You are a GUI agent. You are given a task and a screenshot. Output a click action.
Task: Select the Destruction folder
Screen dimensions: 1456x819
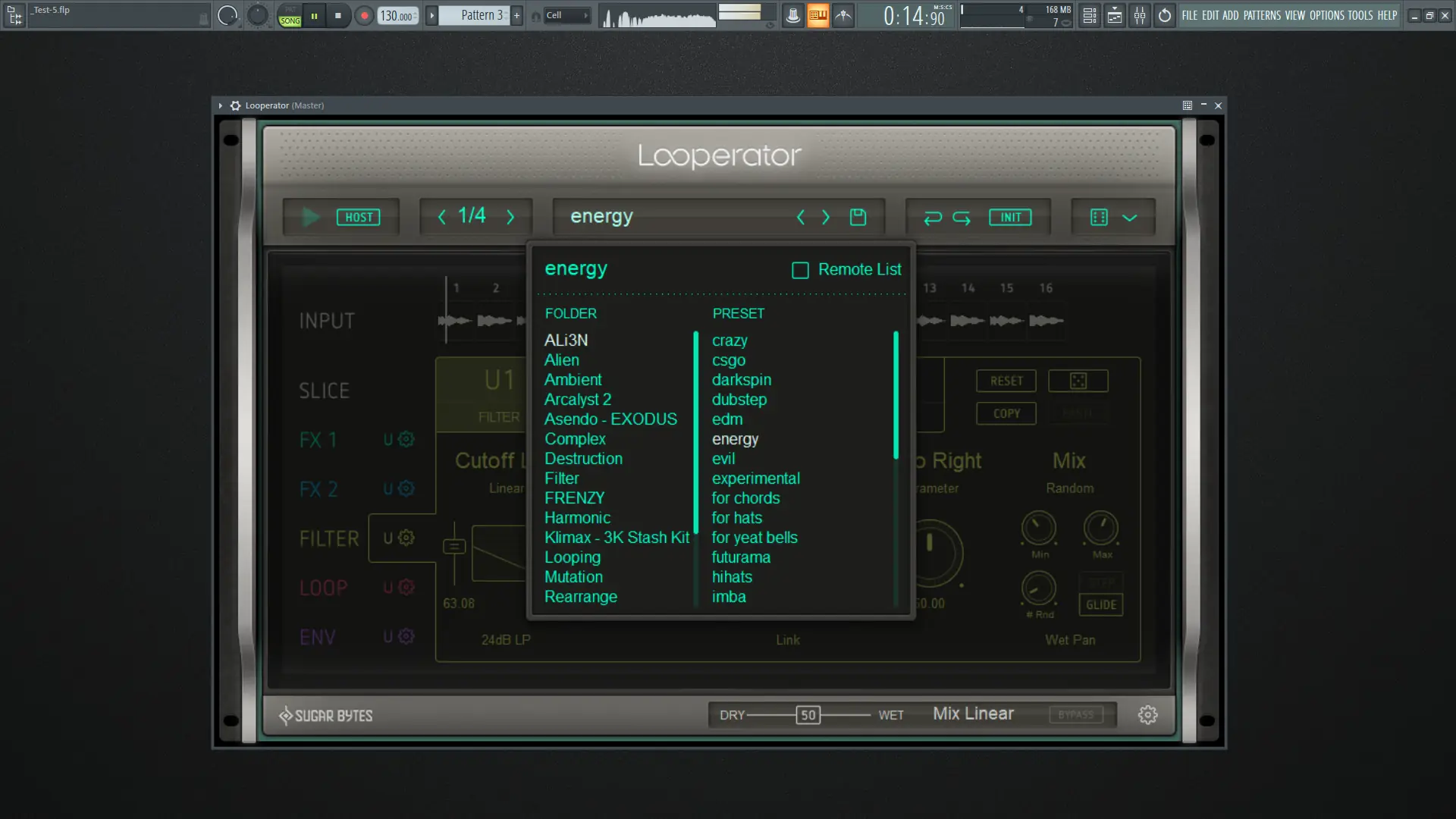[x=583, y=459]
